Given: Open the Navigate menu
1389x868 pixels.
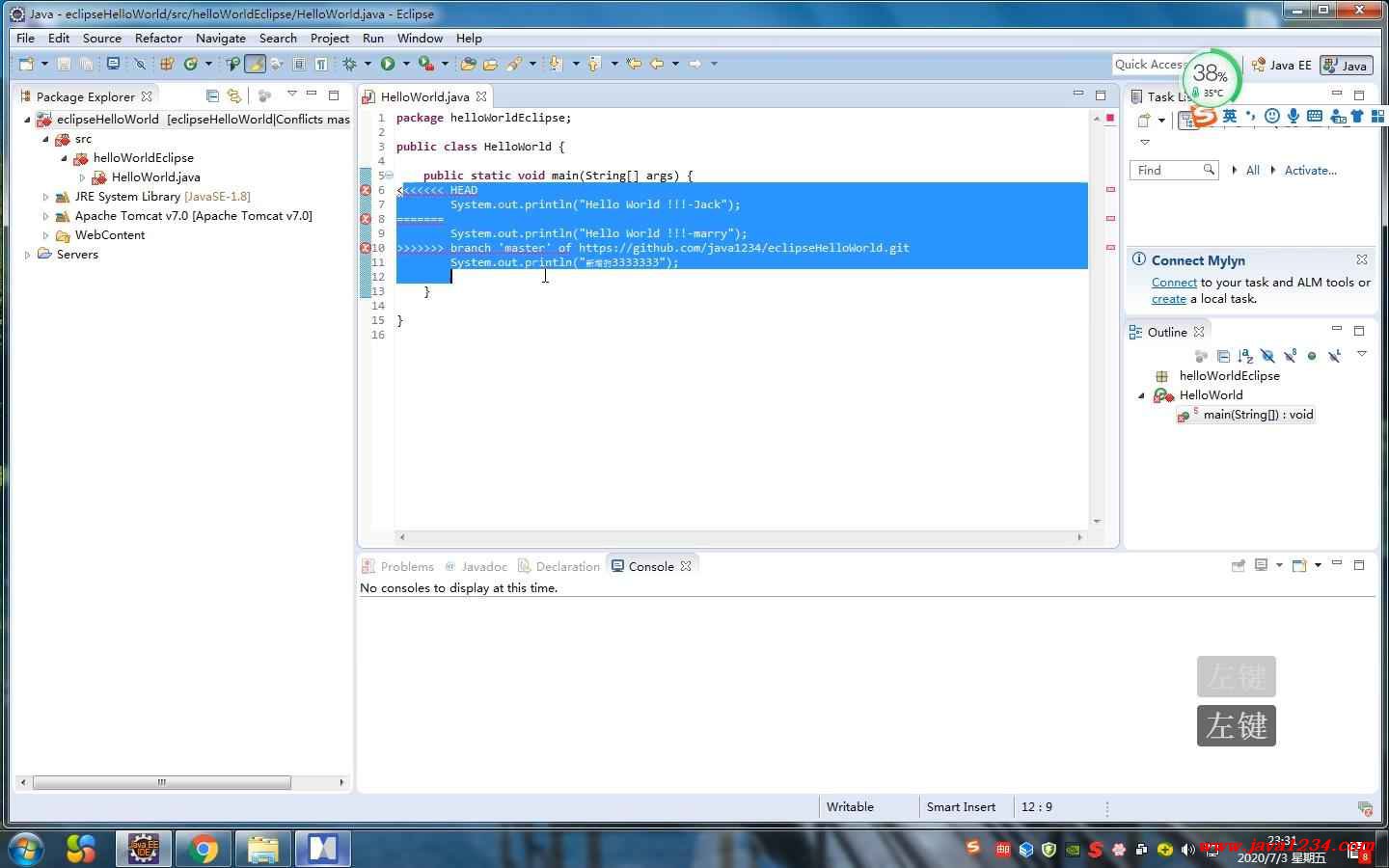Looking at the screenshot, I should point(220,39).
